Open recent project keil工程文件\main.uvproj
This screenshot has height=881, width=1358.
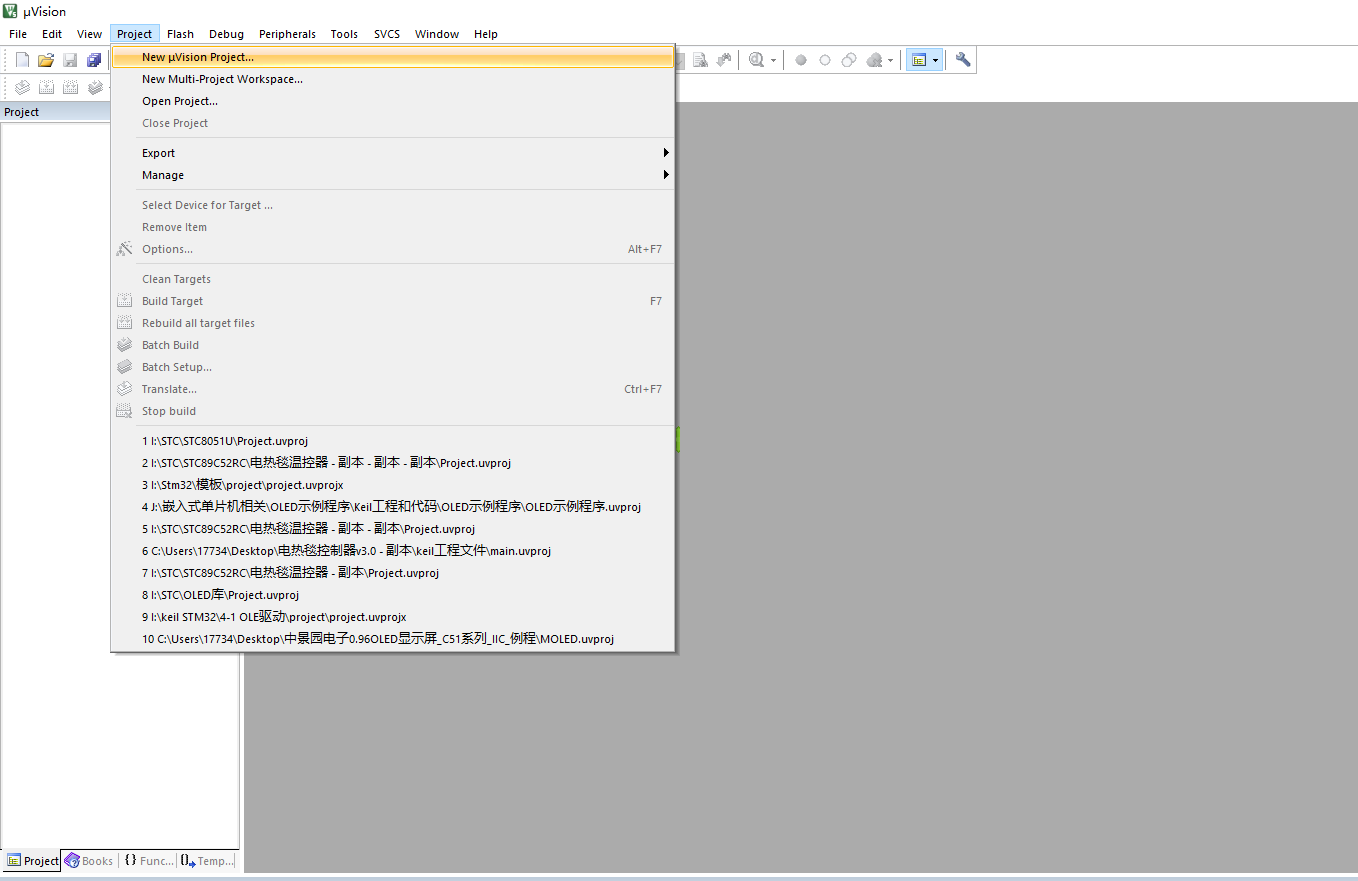[393, 551]
